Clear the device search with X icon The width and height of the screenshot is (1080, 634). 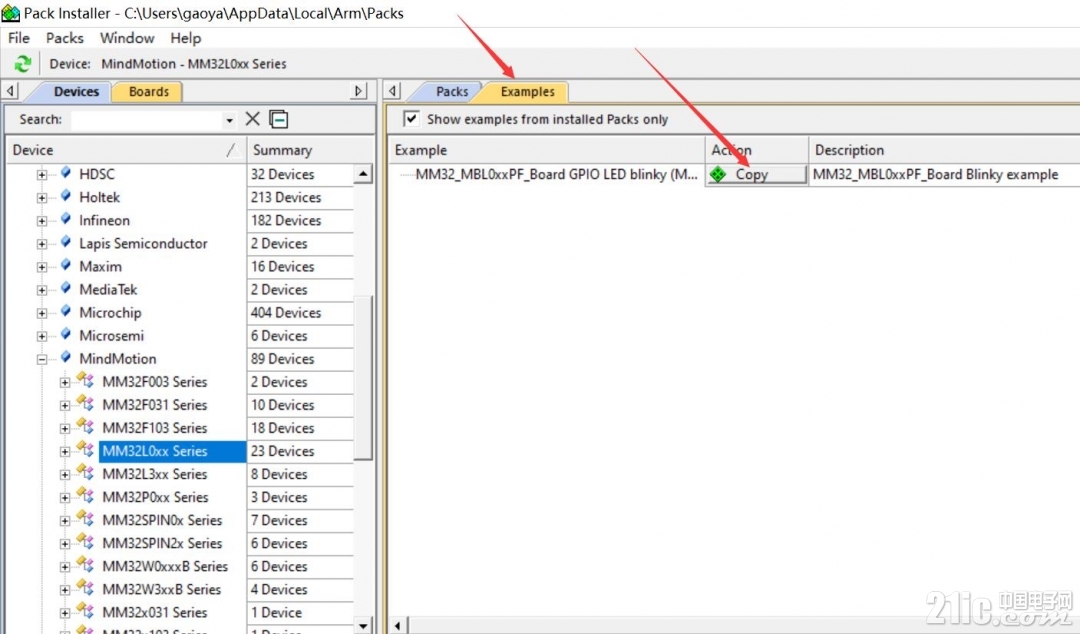253,119
